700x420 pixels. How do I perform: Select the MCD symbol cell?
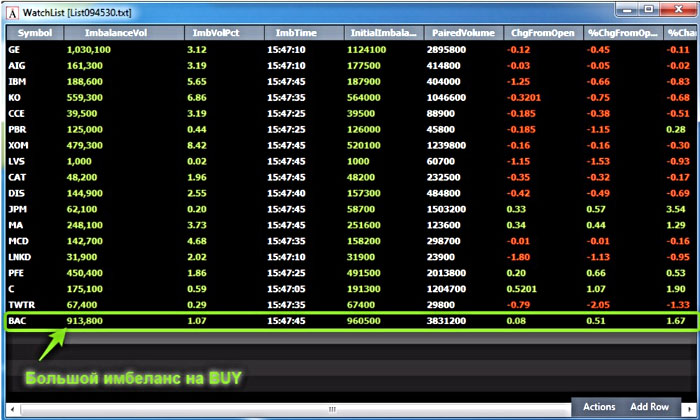(x=18, y=241)
